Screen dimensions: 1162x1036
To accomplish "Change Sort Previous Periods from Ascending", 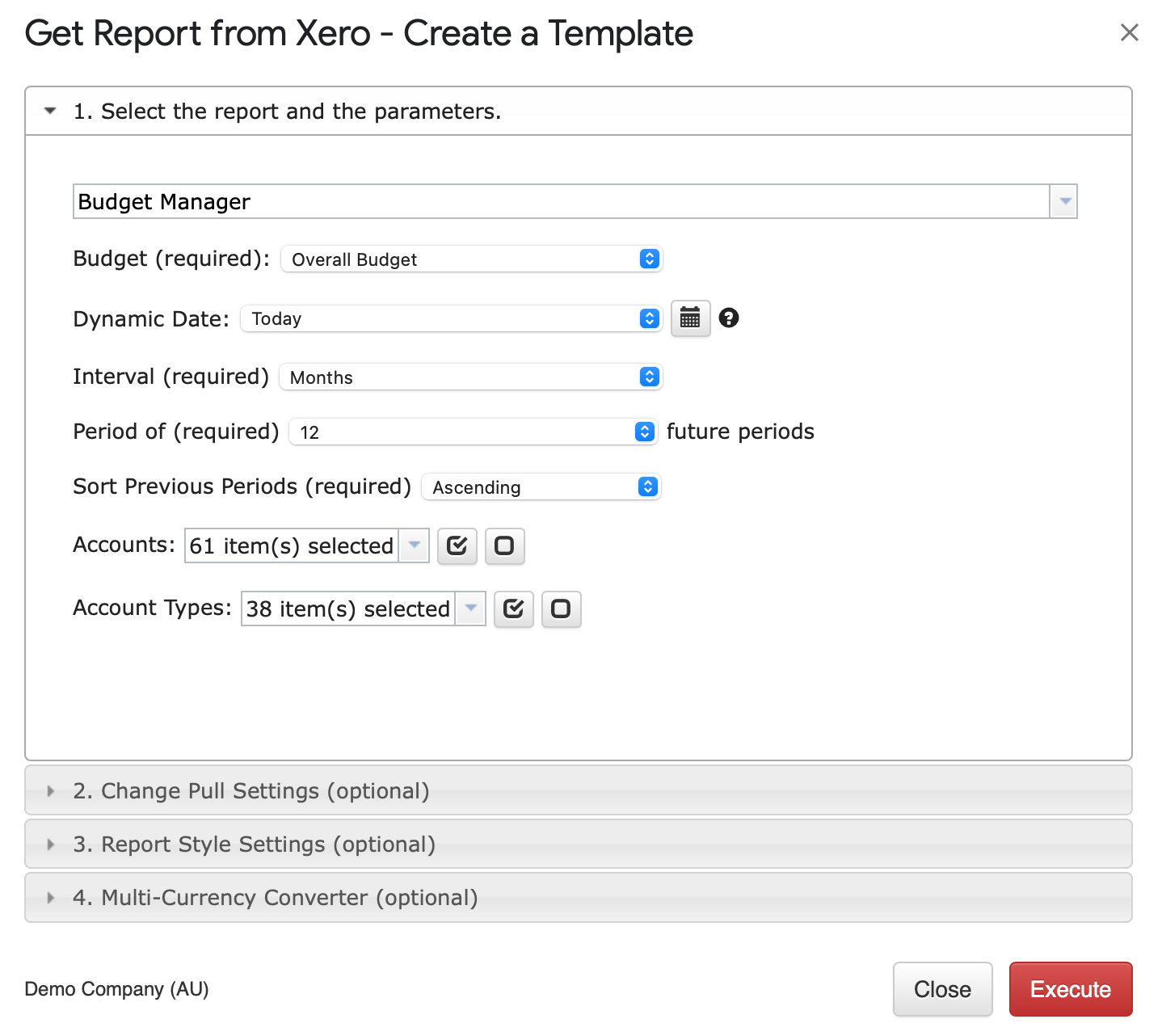I will point(541,487).
